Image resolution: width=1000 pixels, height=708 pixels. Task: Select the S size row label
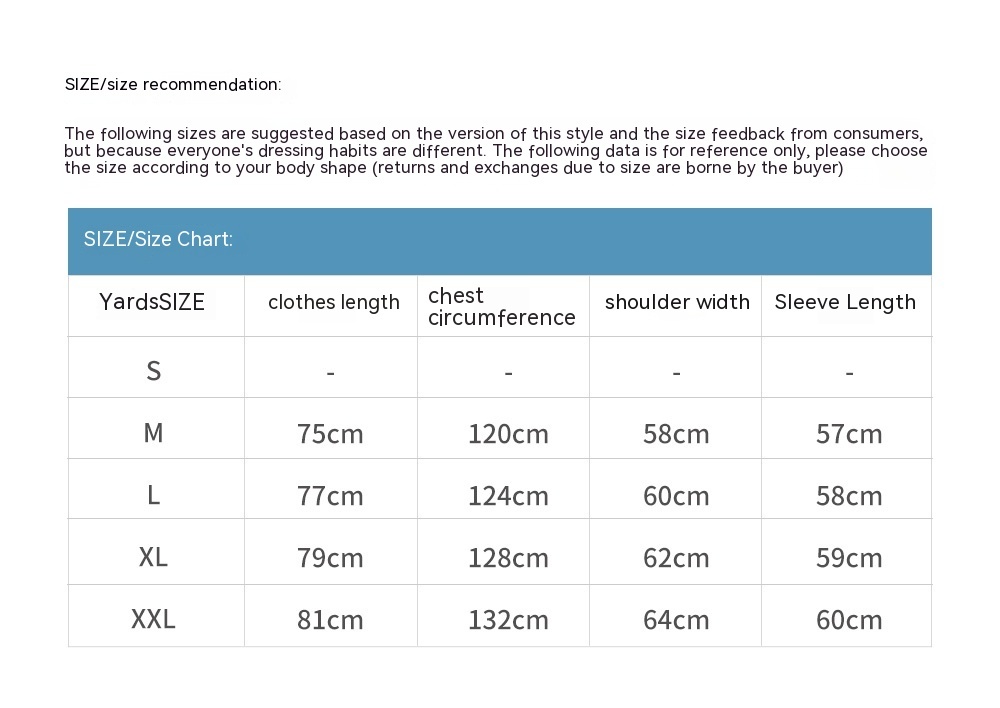pos(153,371)
